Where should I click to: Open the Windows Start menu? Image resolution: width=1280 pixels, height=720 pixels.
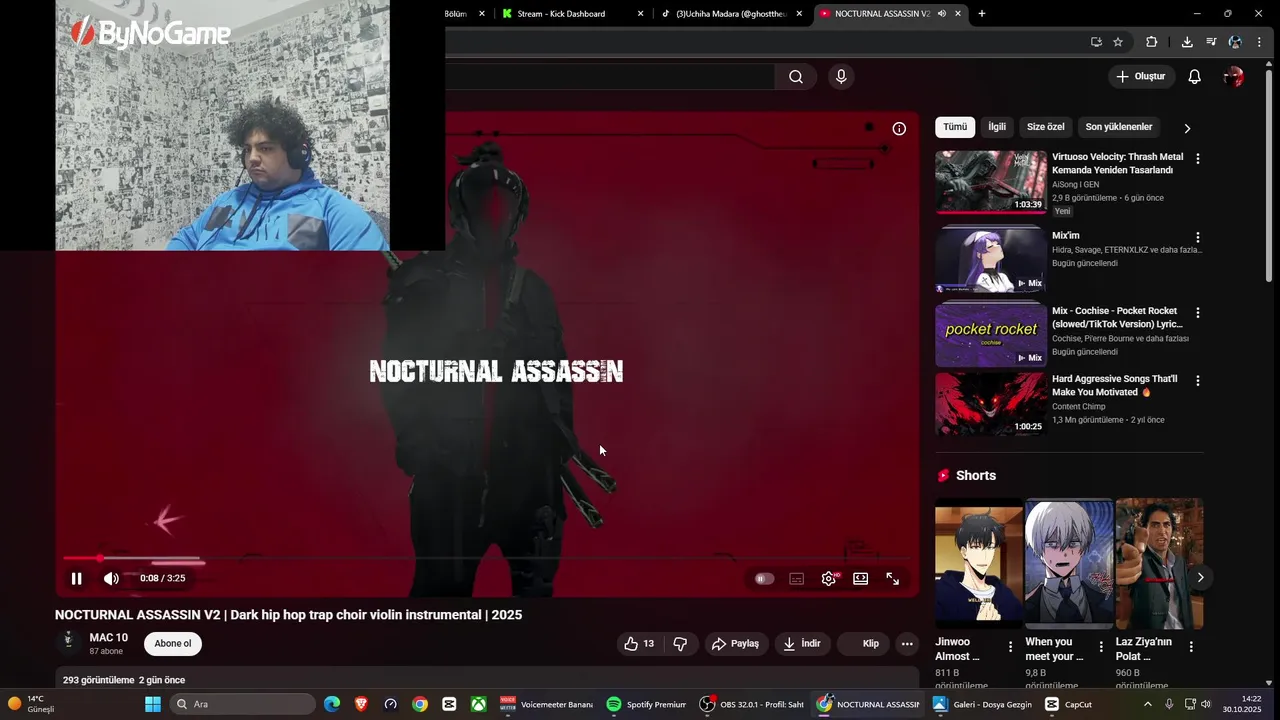153,704
